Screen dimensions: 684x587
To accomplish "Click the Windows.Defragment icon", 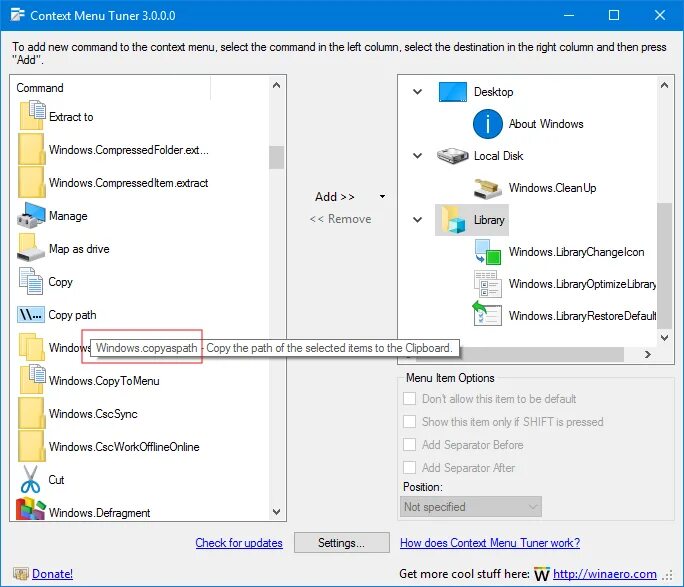I will coord(31,509).
